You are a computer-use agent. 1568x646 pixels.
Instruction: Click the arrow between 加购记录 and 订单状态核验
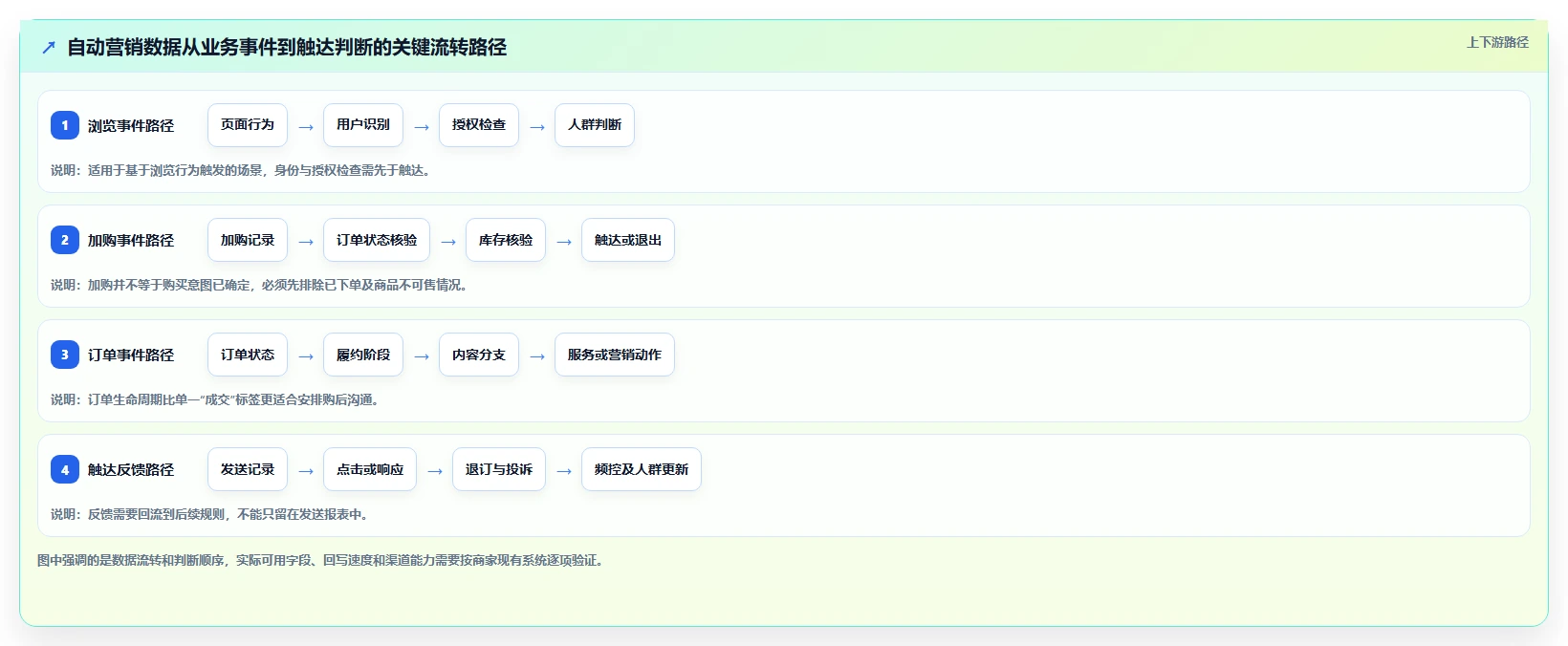306,242
